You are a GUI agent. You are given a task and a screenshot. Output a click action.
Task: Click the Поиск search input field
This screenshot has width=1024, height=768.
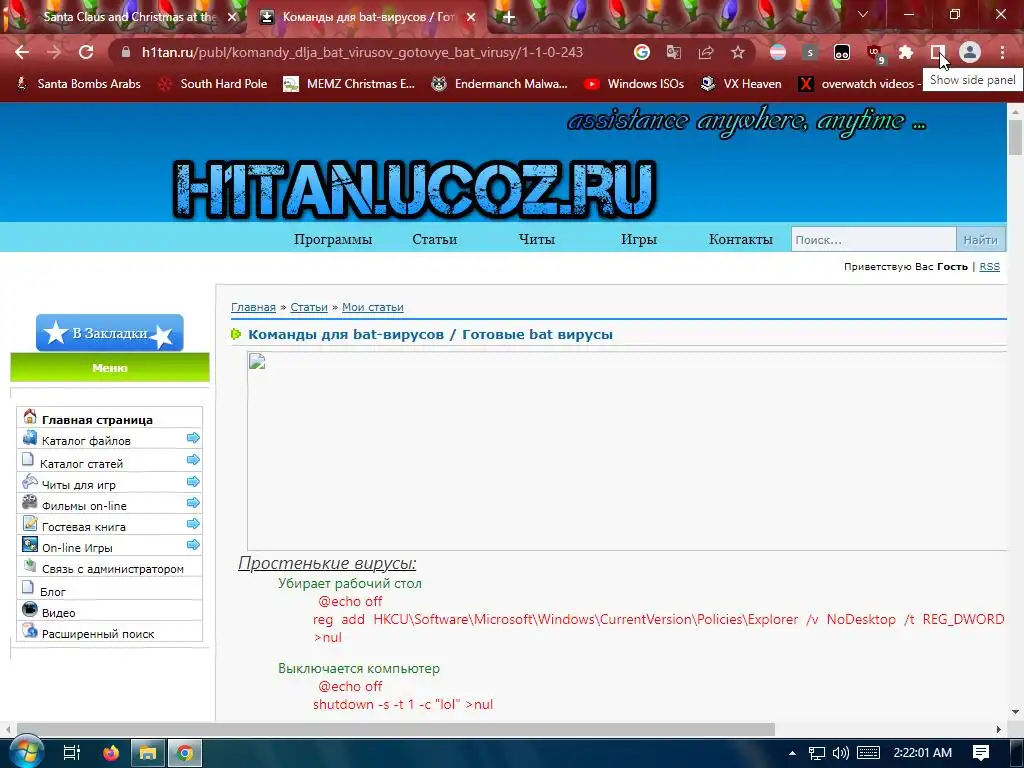[873, 239]
